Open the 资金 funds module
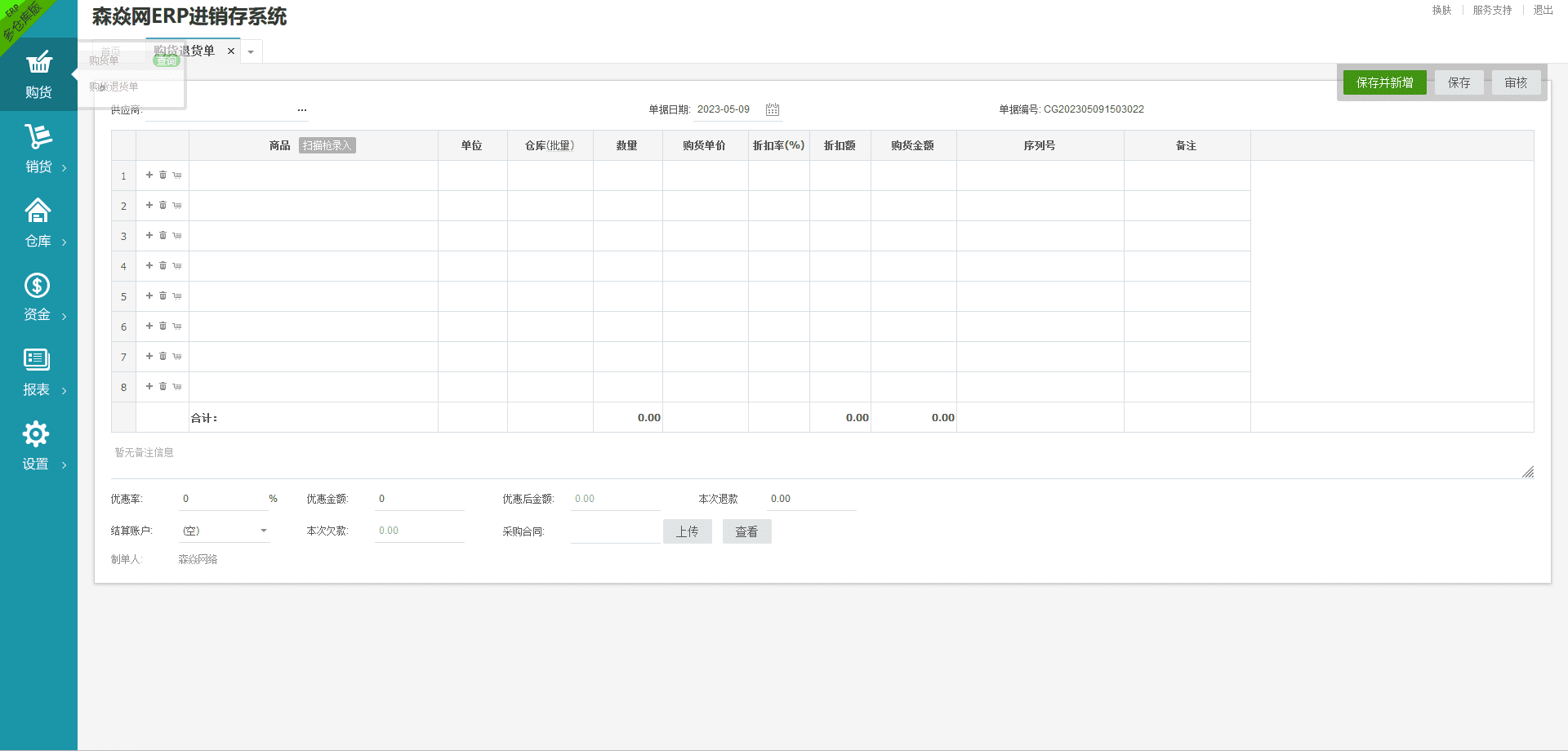Image resolution: width=1568 pixels, height=751 pixels. click(38, 297)
